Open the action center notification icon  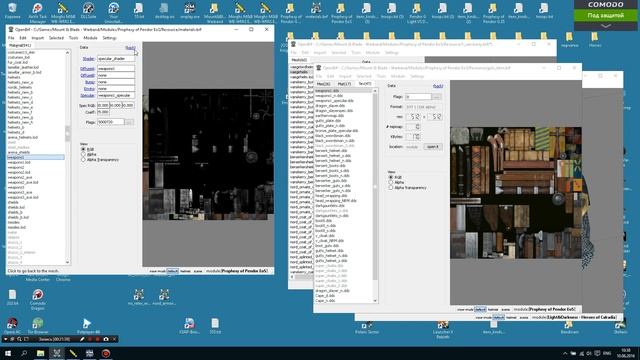pyautogui.click(x=598, y=353)
